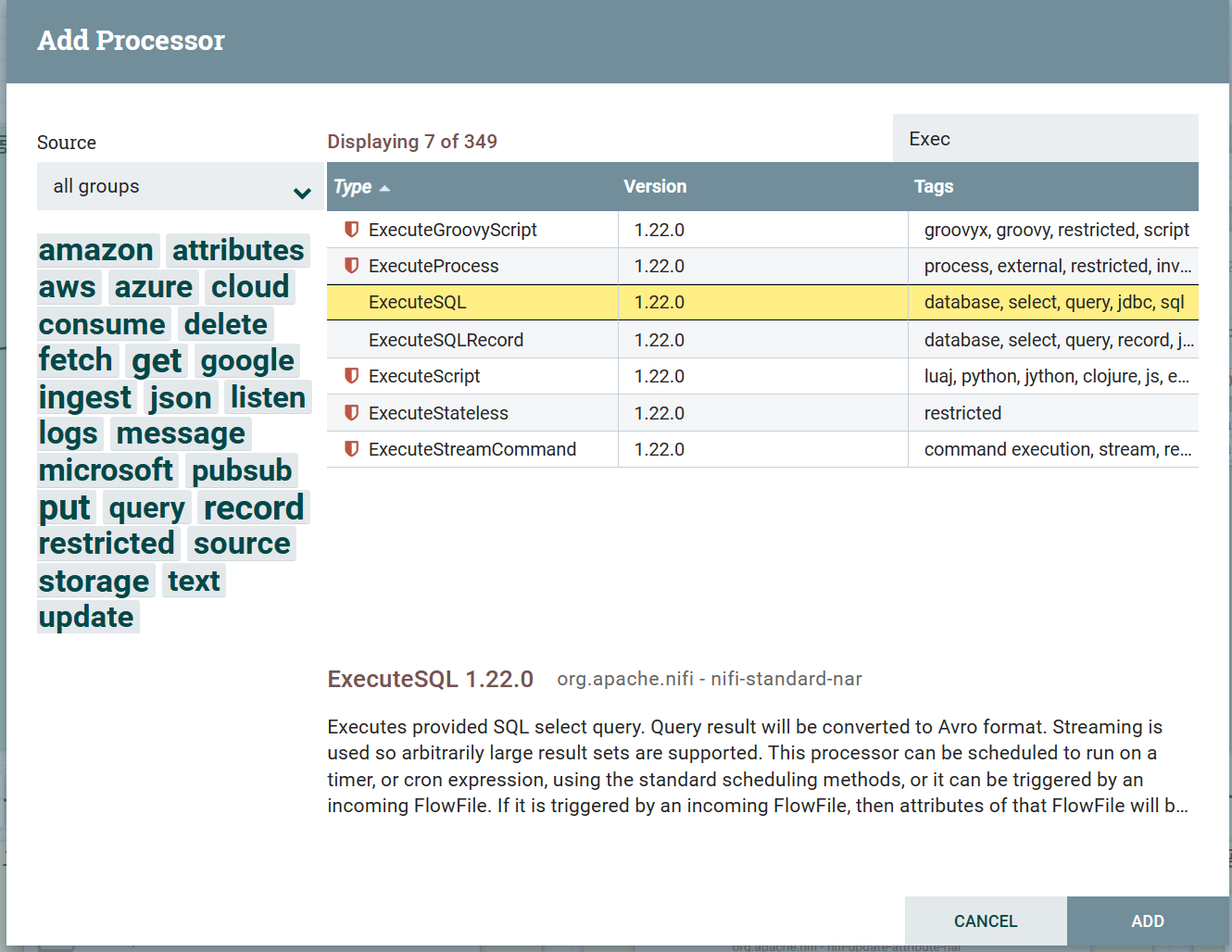Filter by the restricted tag
This screenshot has height=952, width=1232.
[107, 544]
